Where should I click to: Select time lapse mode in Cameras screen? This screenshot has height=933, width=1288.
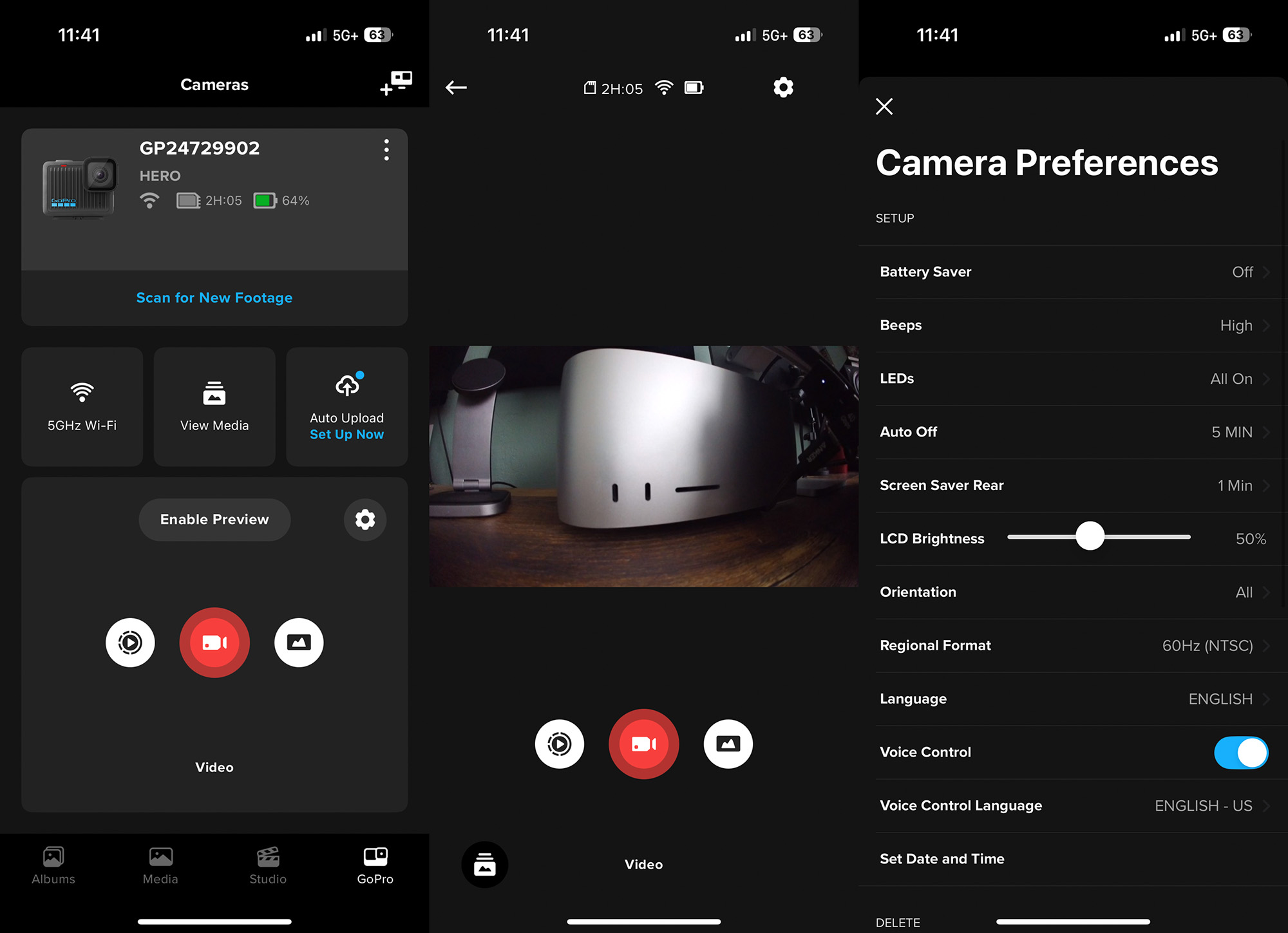[x=130, y=643]
